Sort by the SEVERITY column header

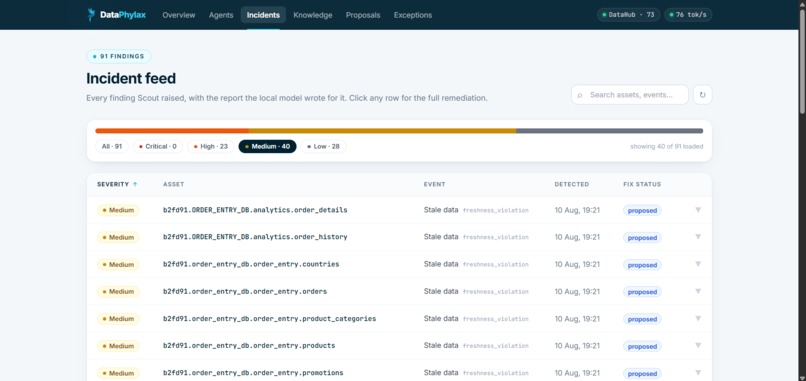pyautogui.click(x=113, y=184)
